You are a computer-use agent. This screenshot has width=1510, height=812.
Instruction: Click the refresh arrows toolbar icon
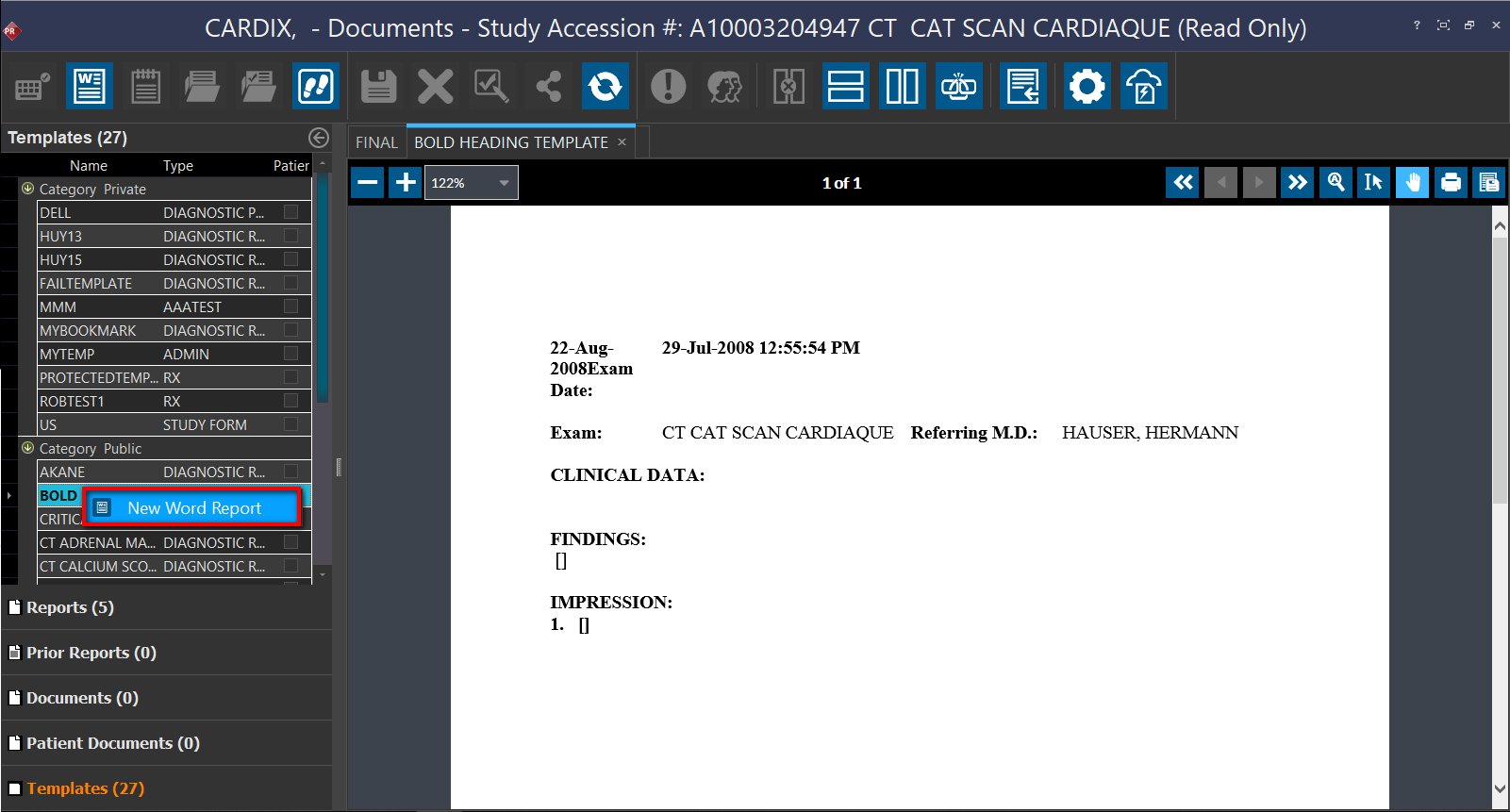tap(605, 87)
